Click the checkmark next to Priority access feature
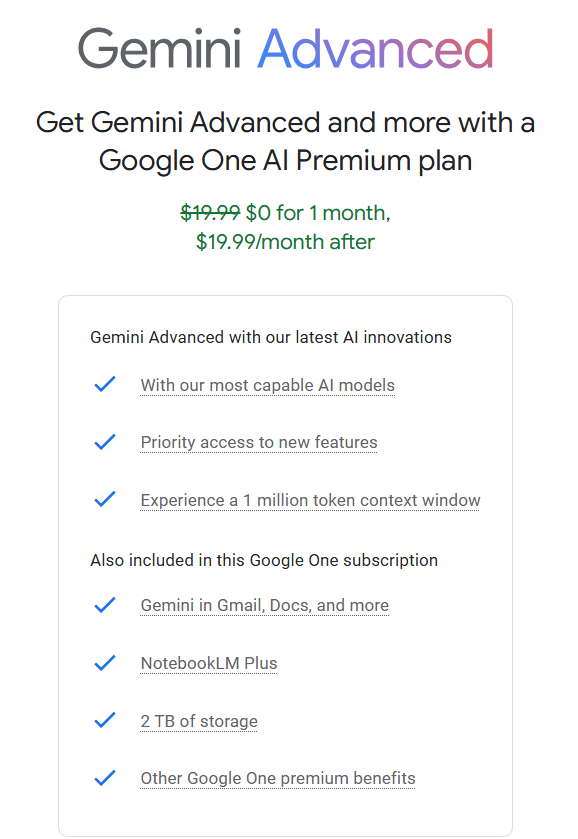 [x=104, y=442]
